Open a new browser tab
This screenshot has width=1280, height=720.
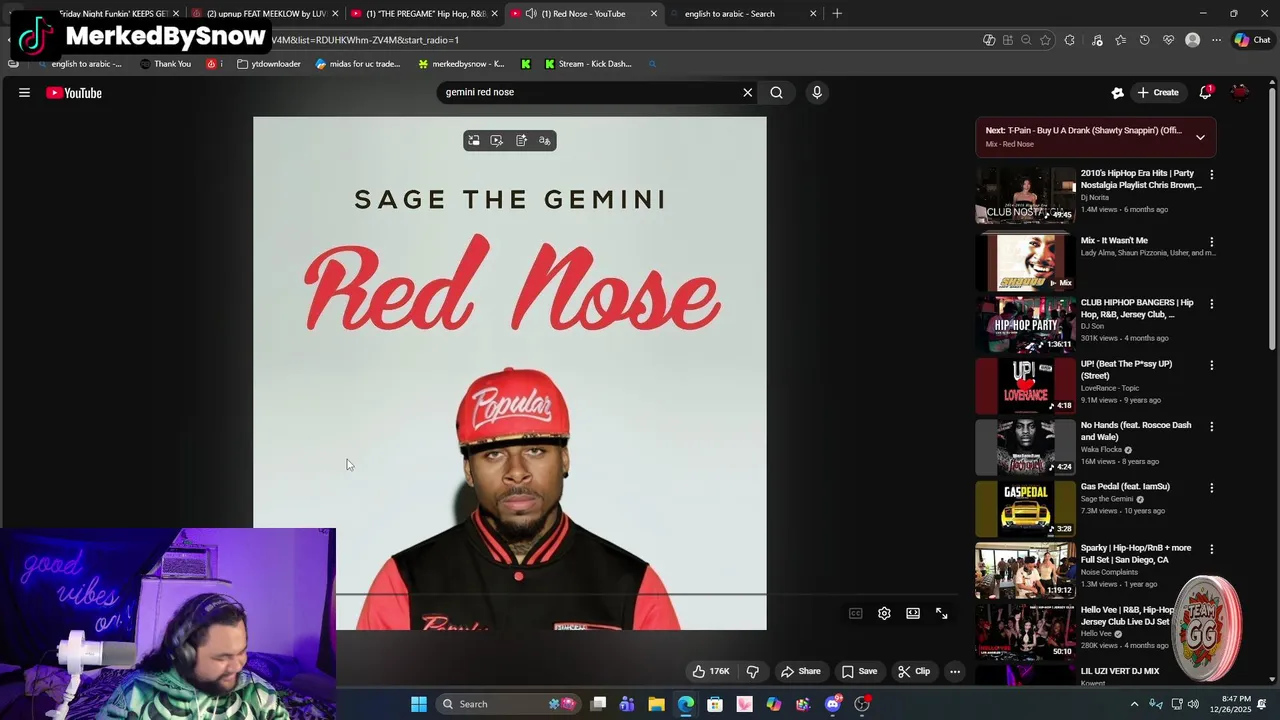(x=837, y=14)
